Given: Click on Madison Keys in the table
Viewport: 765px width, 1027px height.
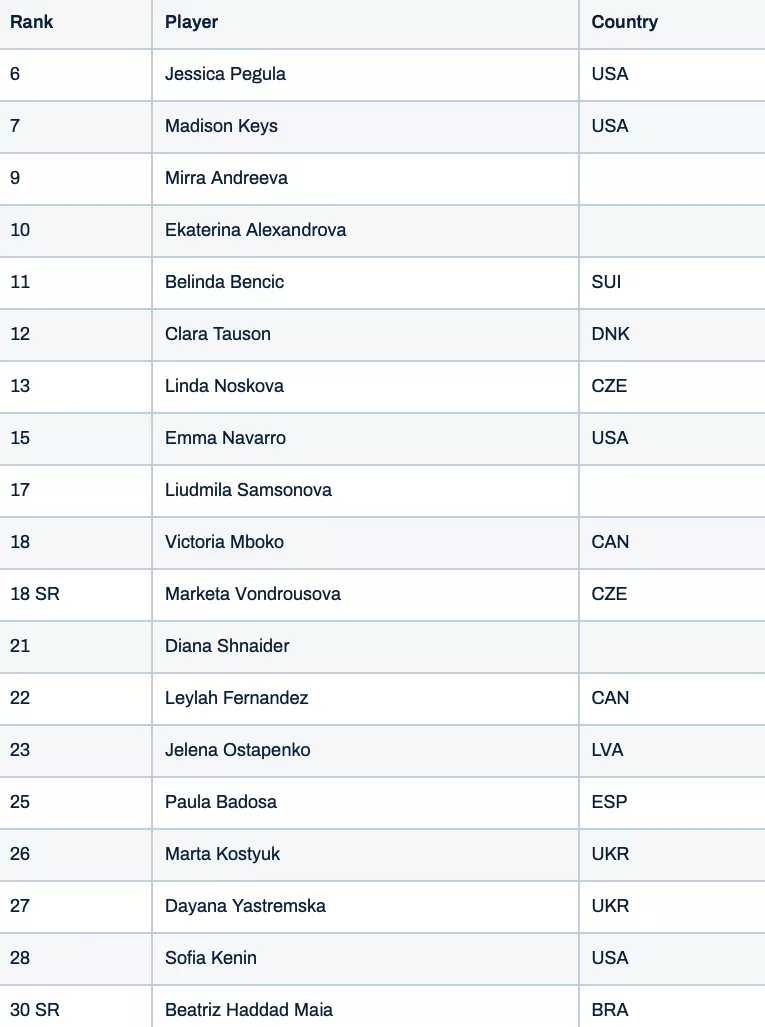Looking at the screenshot, I should click(221, 126).
